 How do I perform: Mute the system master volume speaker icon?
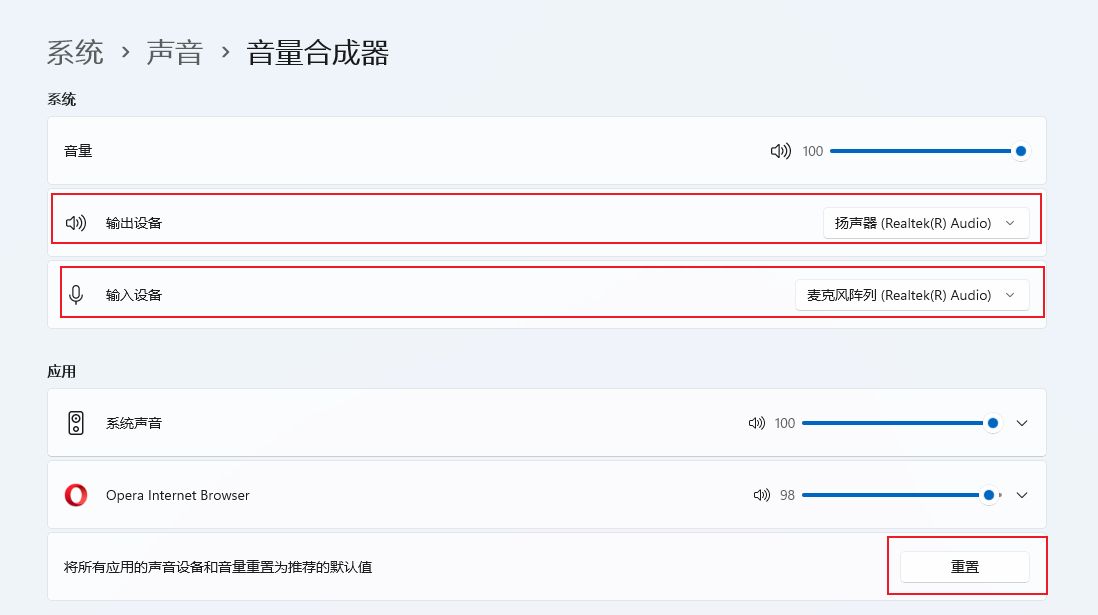point(780,151)
